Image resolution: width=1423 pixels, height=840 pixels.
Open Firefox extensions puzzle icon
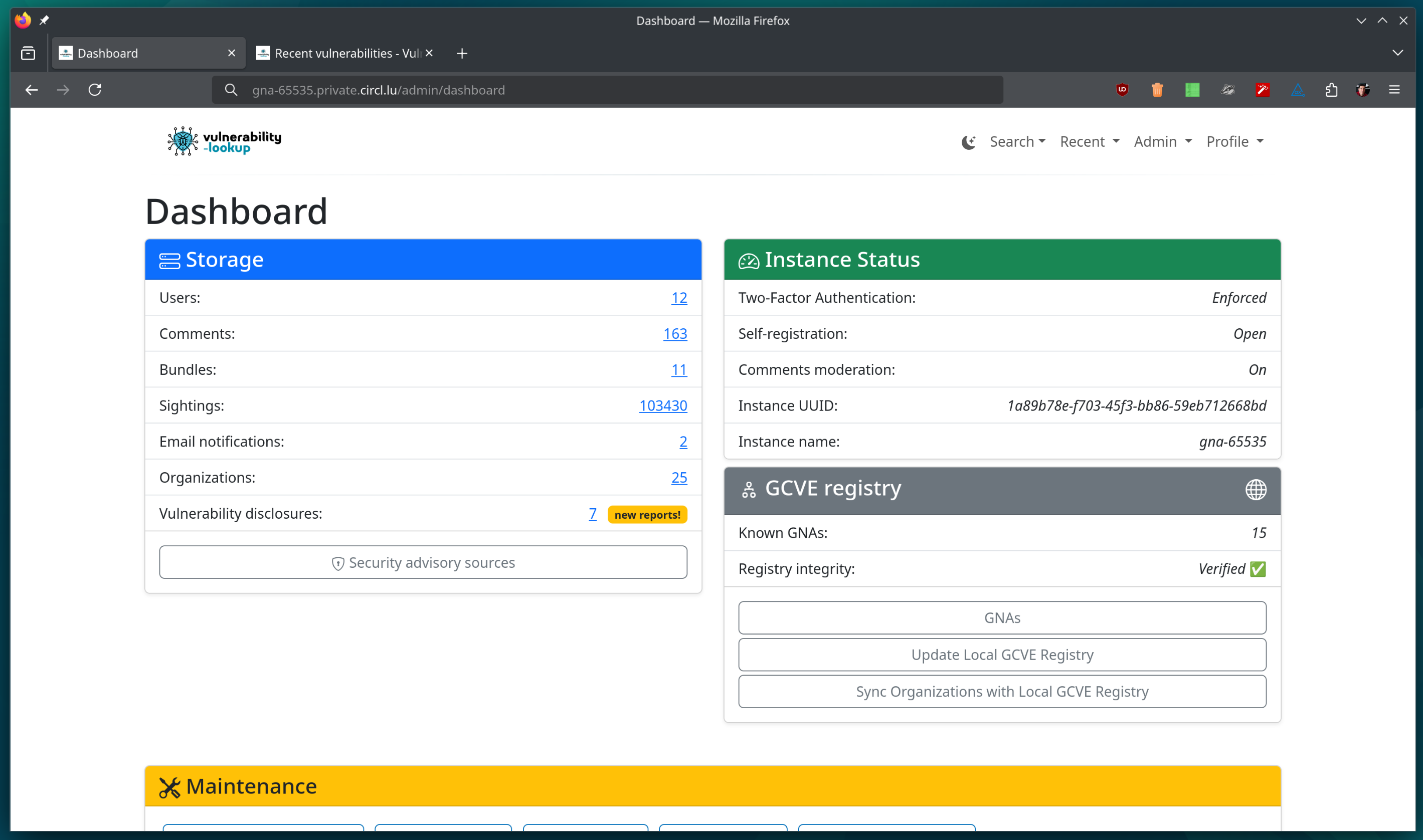tap(1331, 89)
